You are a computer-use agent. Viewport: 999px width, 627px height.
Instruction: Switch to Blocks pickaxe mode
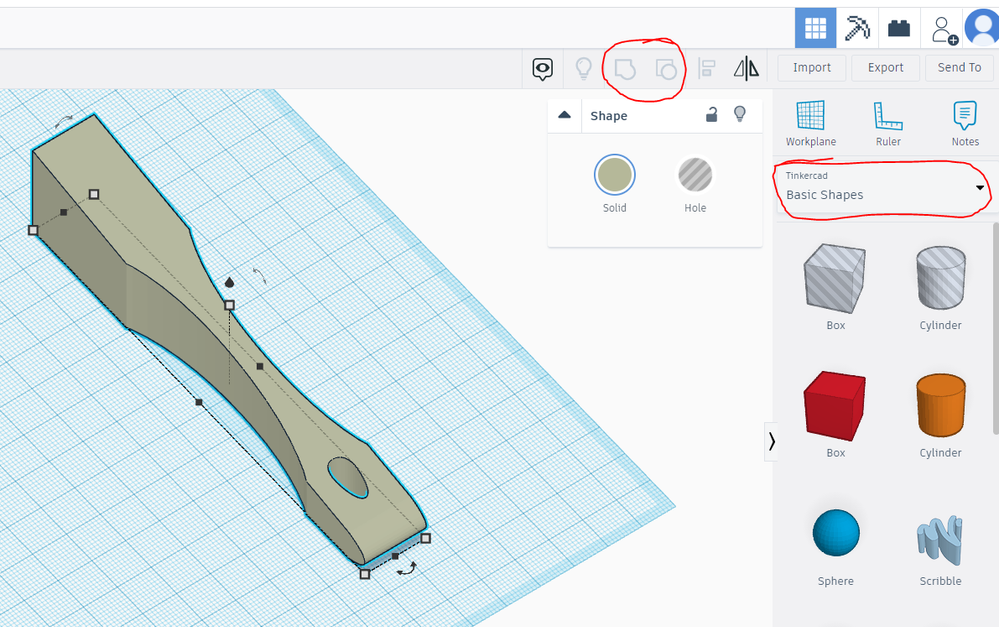pyautogui.click(x=857, y=28)
